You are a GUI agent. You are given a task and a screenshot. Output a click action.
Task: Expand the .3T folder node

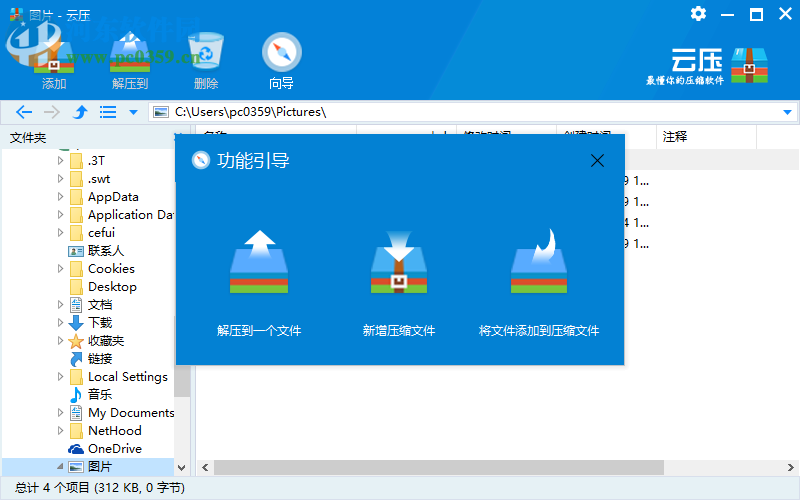(60, 161)
